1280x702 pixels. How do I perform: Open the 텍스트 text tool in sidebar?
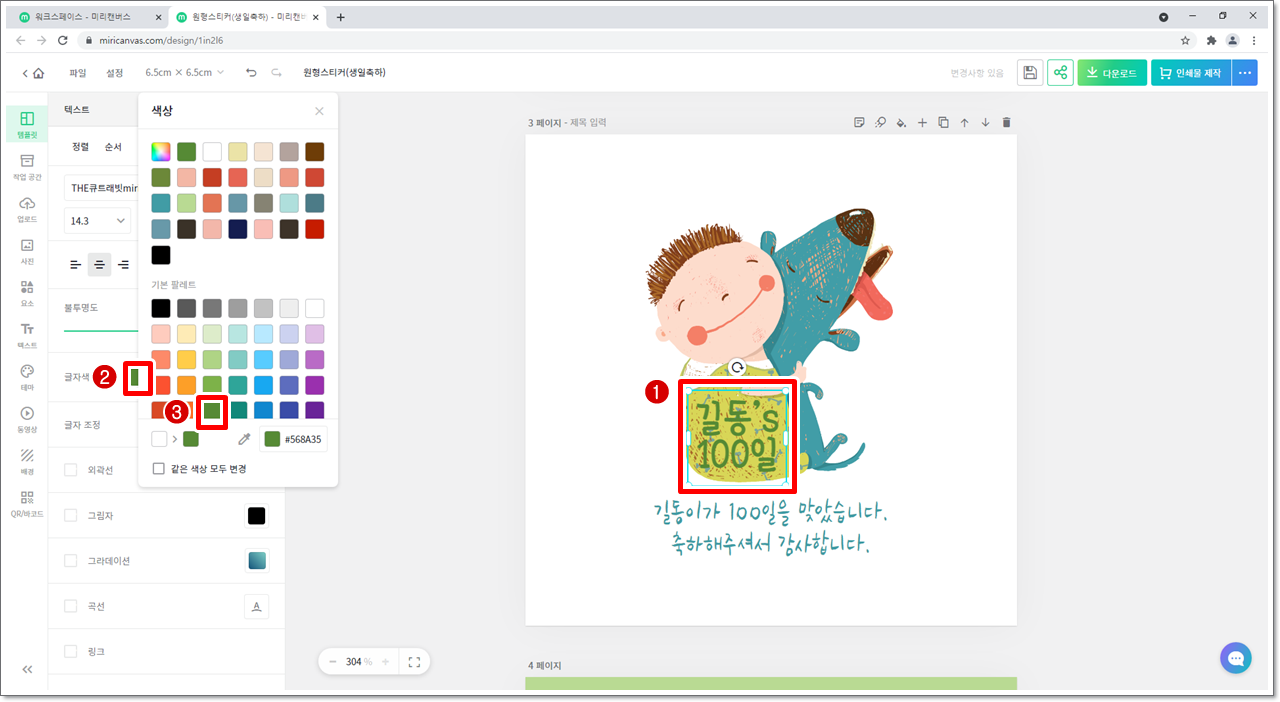coord(27,335)
